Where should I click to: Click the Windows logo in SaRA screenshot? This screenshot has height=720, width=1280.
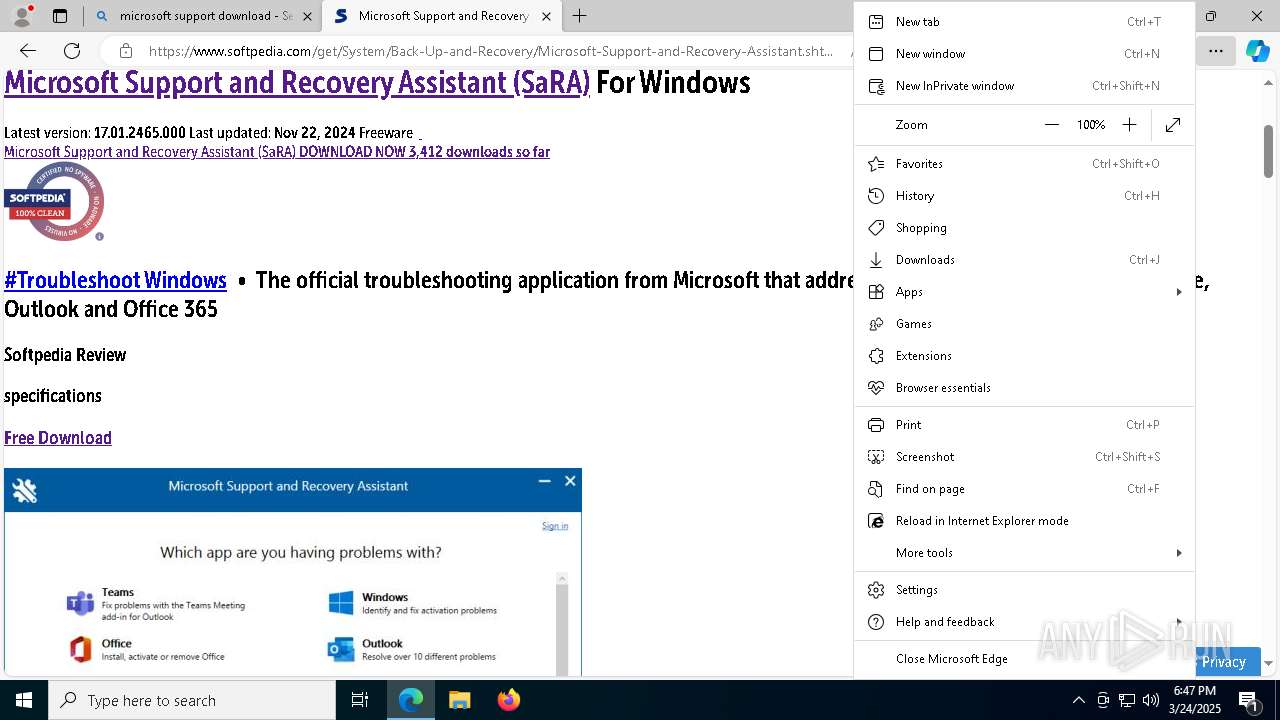341,603
